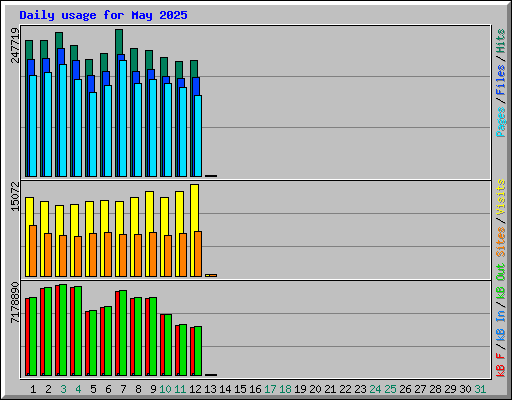Image resolution: width=512 pixels, height=400 pixels.
Task: Click the 7178890 kB axis value
Action: [15, 302]
